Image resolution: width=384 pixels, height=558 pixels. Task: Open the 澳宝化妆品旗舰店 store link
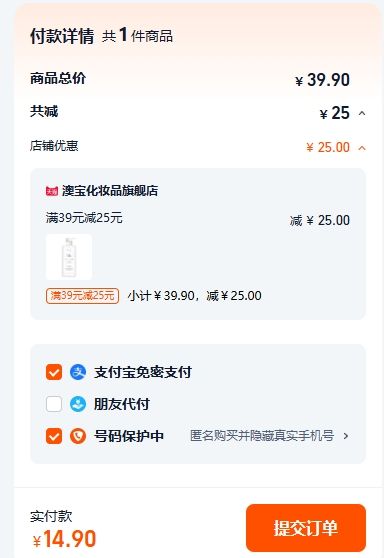(x=110, y=191)
